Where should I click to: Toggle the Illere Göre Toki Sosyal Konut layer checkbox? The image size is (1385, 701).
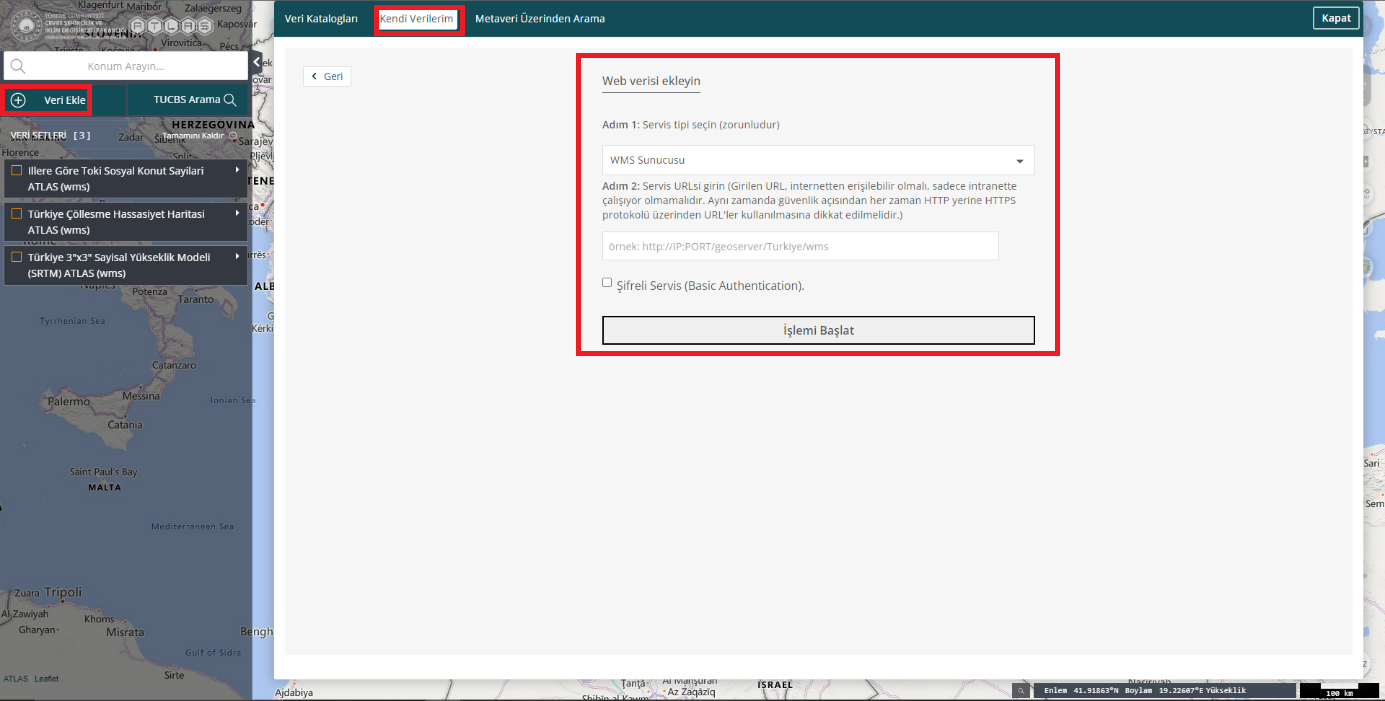point(16,171)
